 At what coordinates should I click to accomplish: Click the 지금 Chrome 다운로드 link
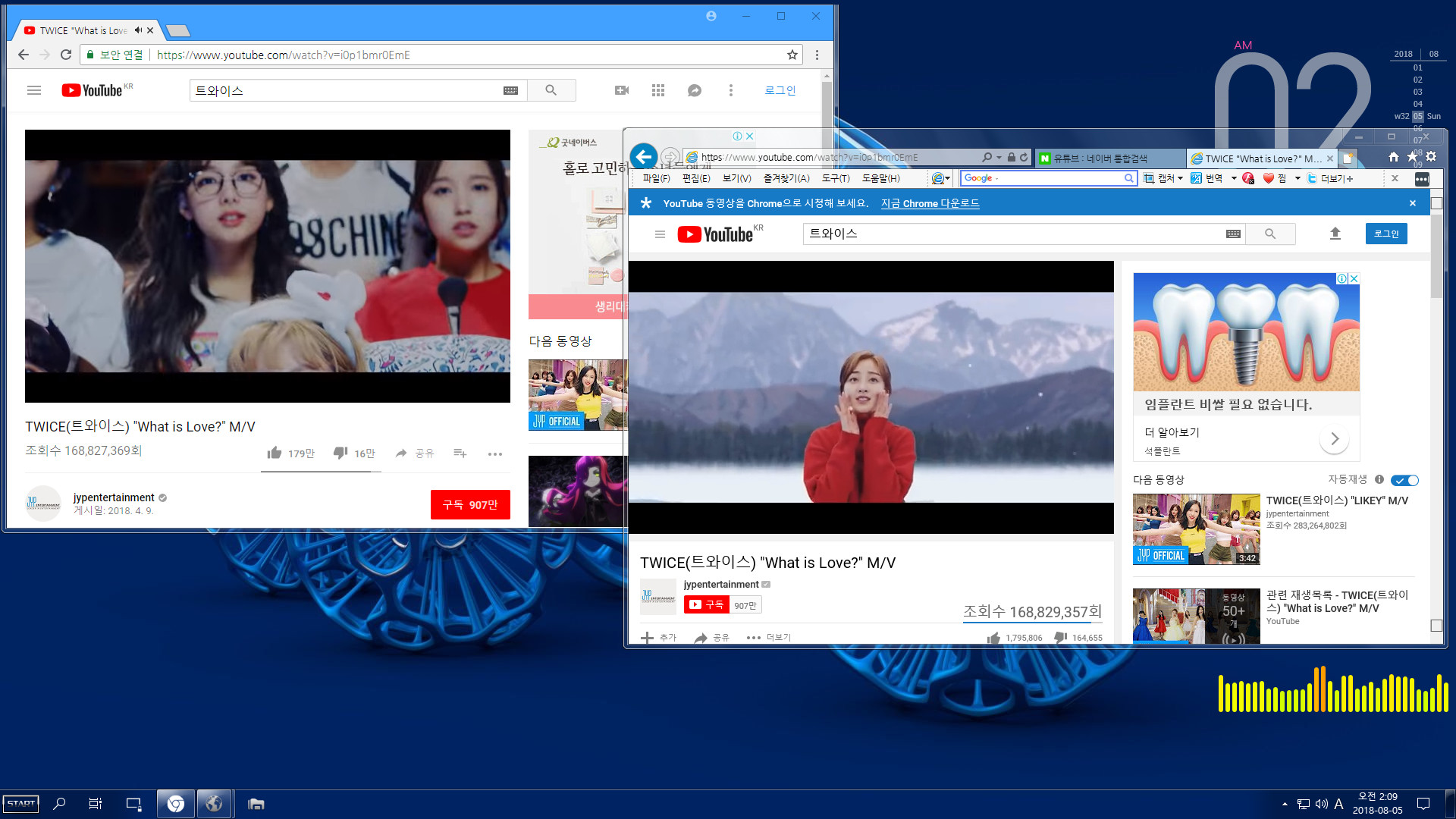coord(930,203)
